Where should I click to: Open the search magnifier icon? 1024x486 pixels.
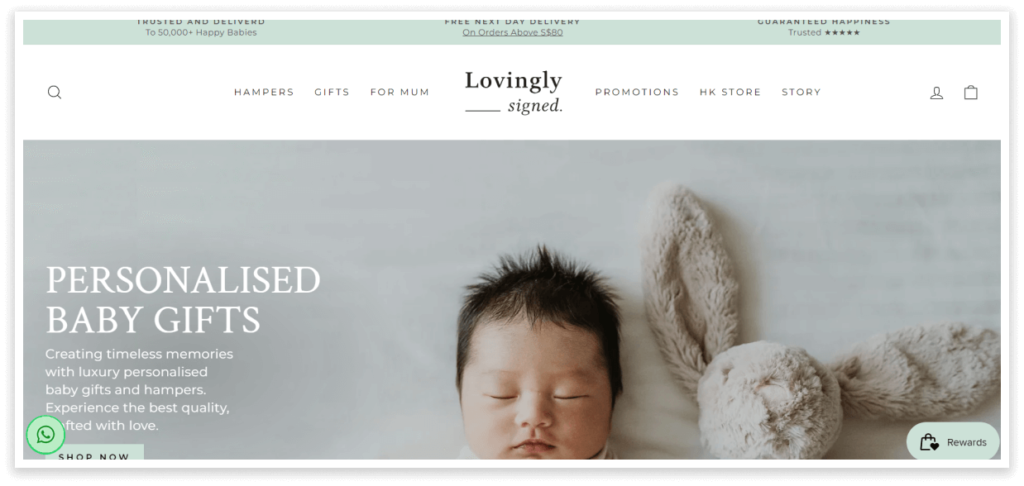click(54, 92)
